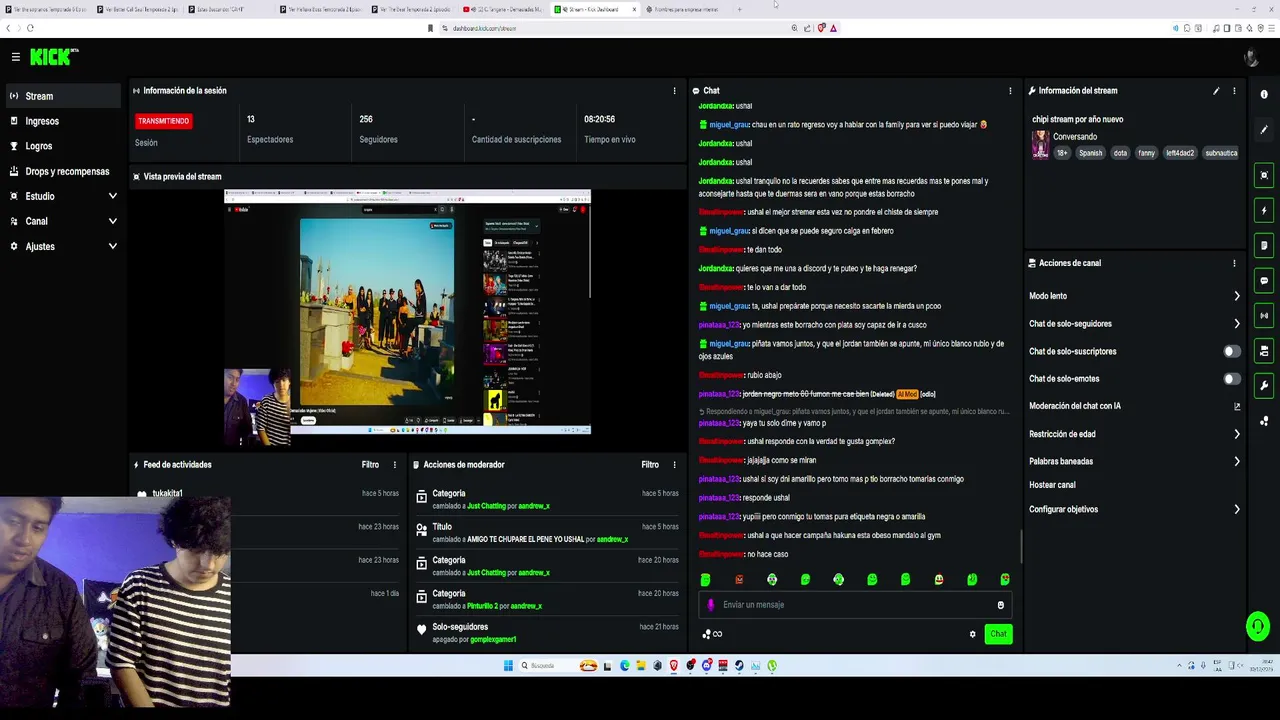The height and width of the screenshot is (720, 1280).
Task: Toggle the document panel icon in right rail
Action: click(x=1264, y=245)
